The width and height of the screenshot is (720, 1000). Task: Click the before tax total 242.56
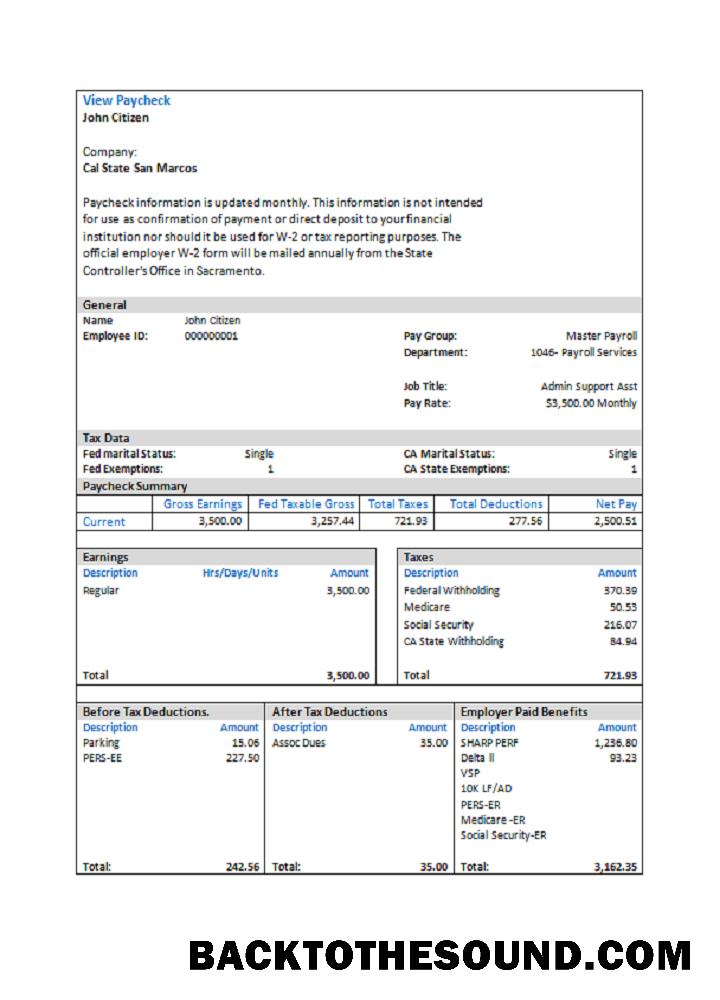coord(242,867)
